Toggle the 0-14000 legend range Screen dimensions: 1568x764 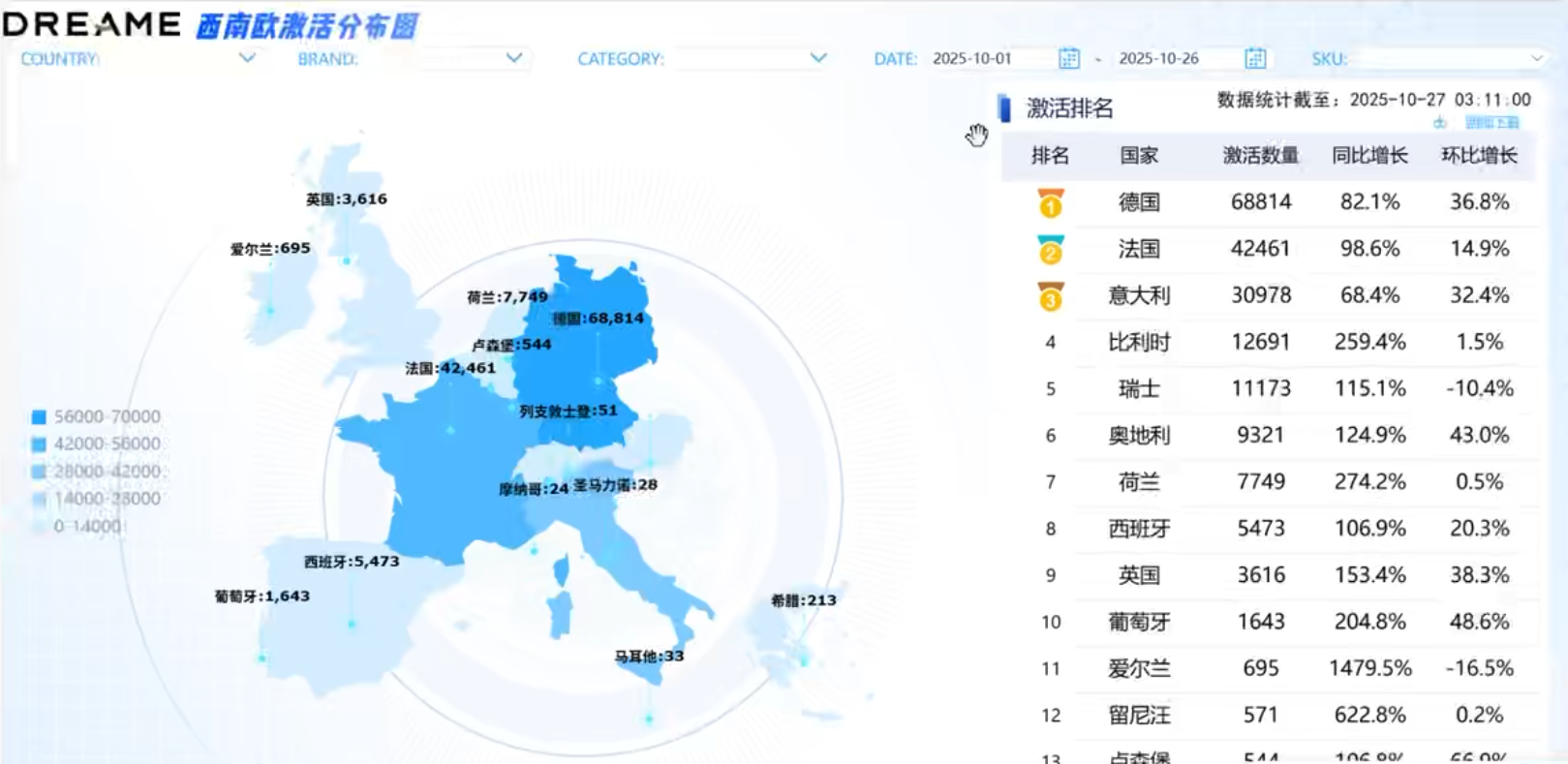point(77,527)
